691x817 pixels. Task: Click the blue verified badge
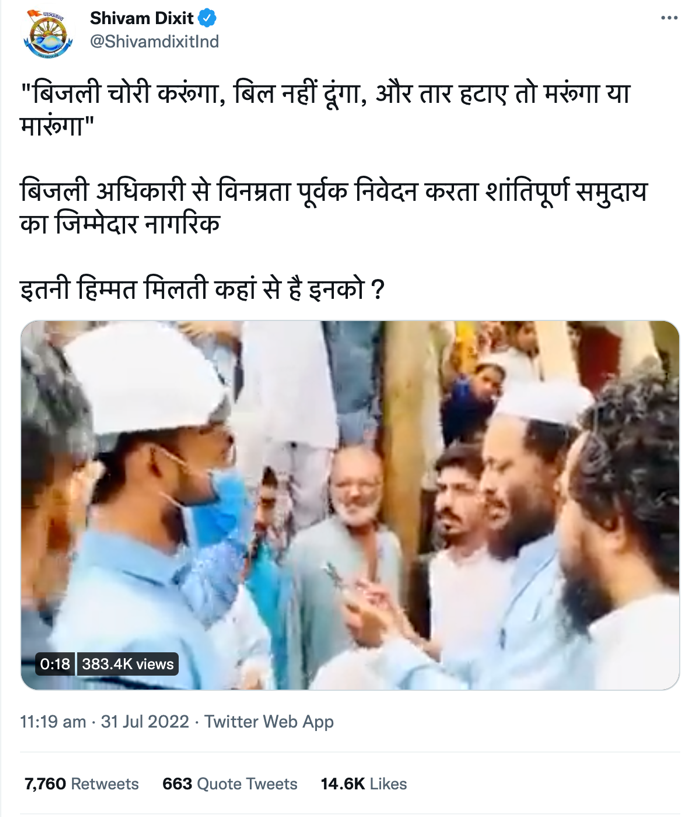[208, 18]
